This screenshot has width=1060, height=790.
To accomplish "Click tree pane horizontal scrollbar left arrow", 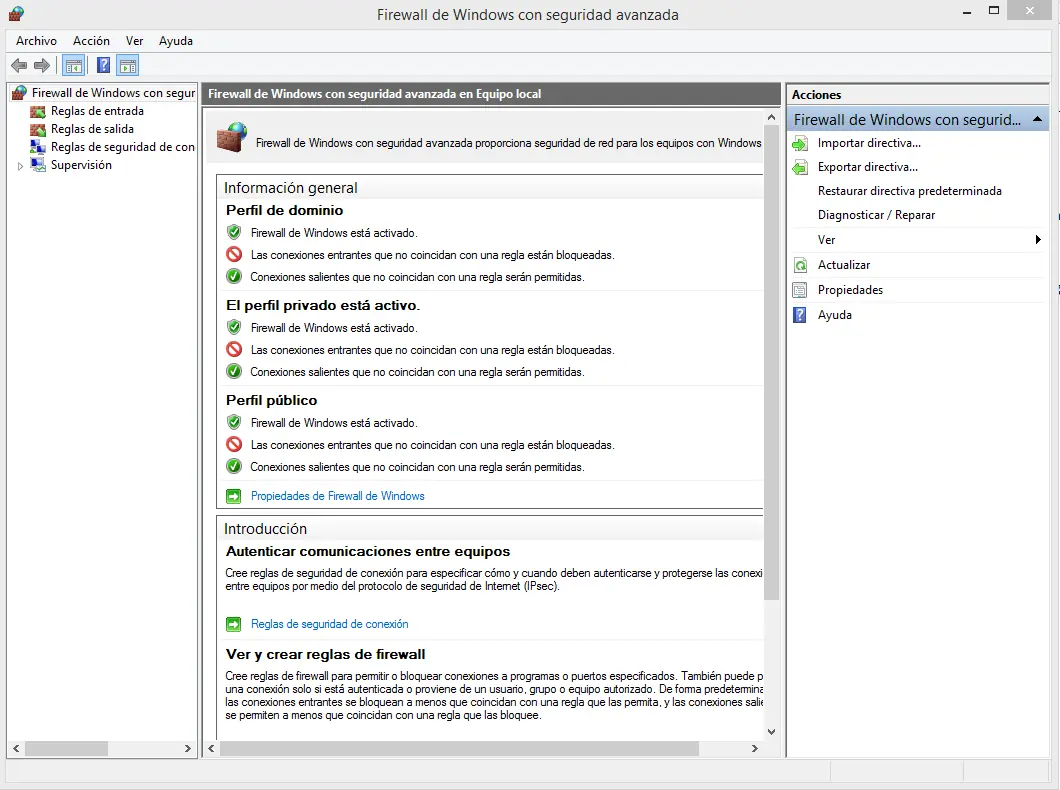I will pos(16,749).
